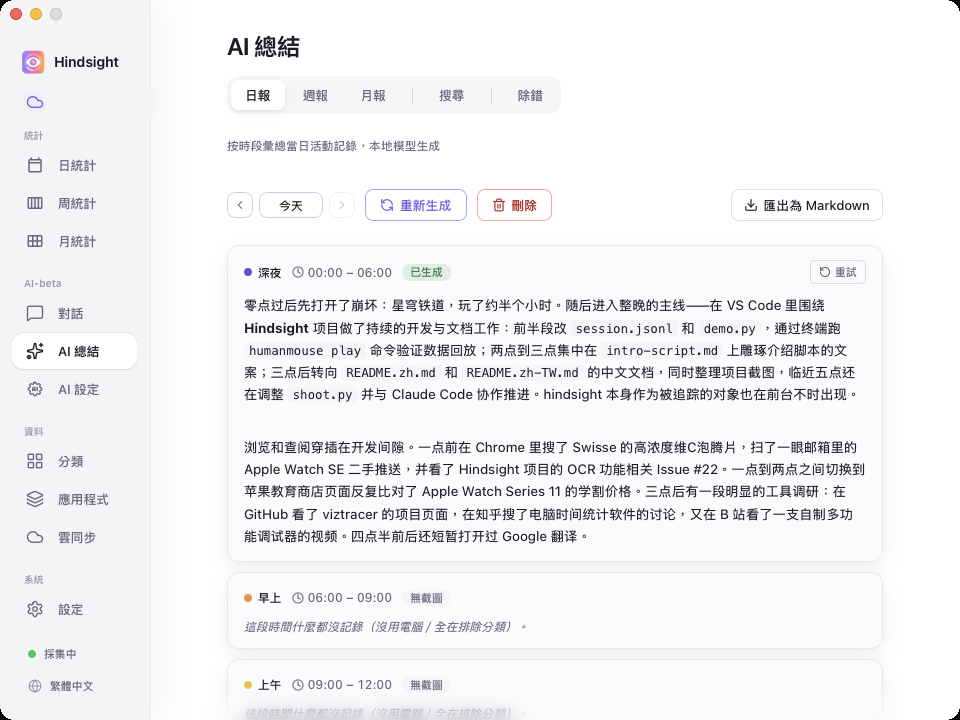Click the purple dot beside 深夜
This screenshot has height=720, width=960.
(248, 272)
